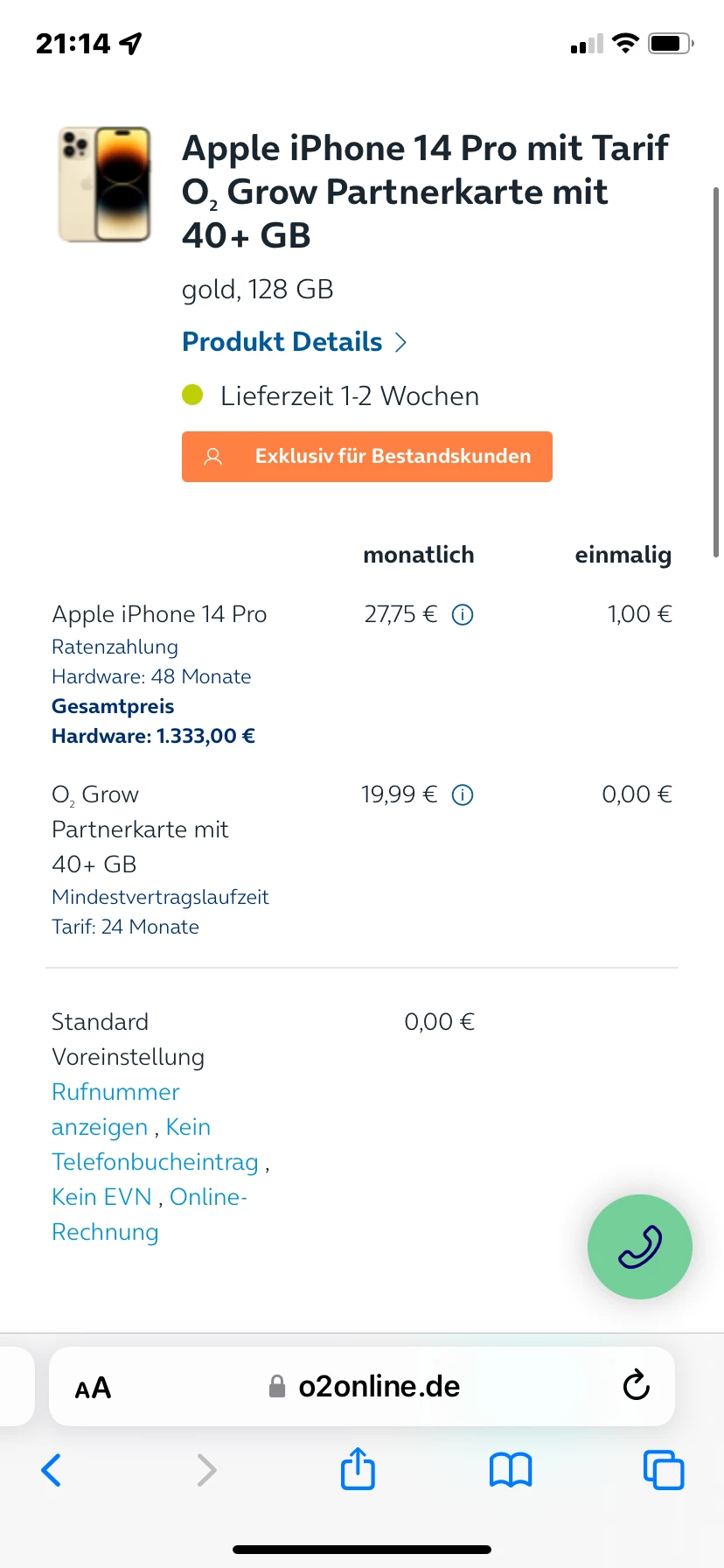Tap the Safari forward arrow

pyautogui.click(x=206, y=1470)
